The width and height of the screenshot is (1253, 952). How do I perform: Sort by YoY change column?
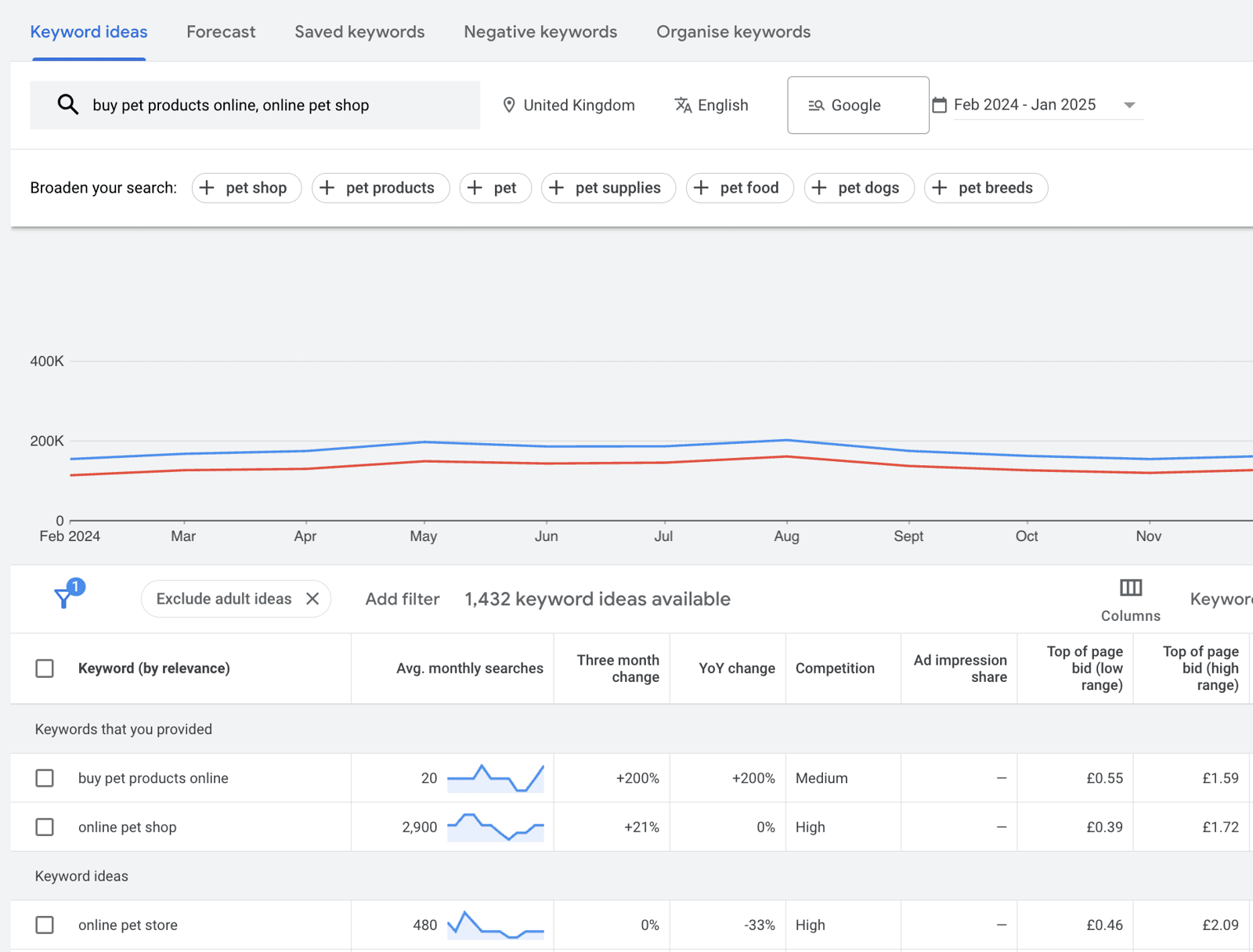(737, 669)
